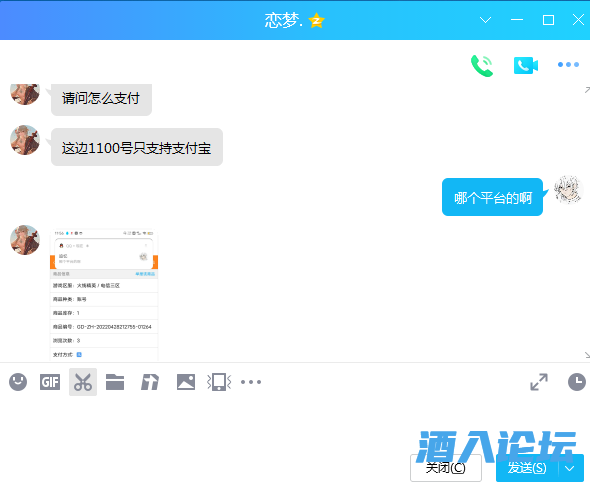The height and width of the screenshot is (489, 590).
Task: Click the Tencent Docs icon in toolbar
Action: click(150, 382)
